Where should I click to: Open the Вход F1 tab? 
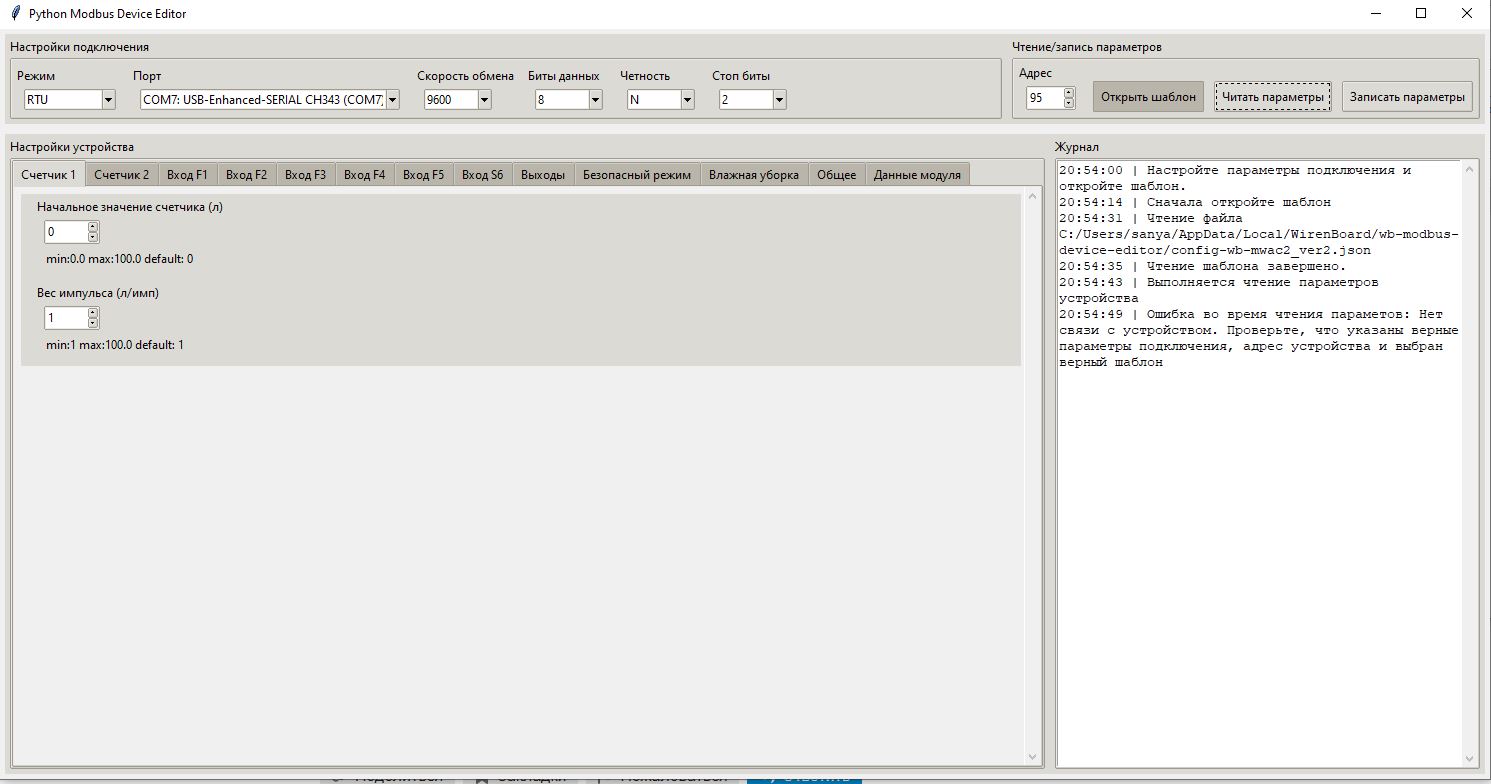[187, 175]
